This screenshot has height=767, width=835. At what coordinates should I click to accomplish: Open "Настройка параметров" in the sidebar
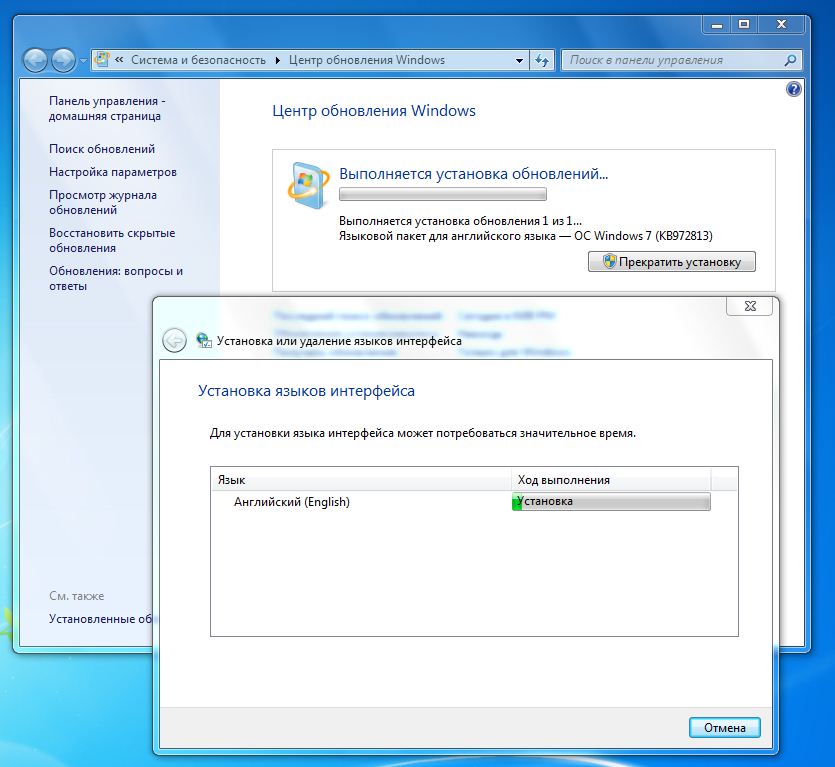pyautogui.click(x=113, y=172)
